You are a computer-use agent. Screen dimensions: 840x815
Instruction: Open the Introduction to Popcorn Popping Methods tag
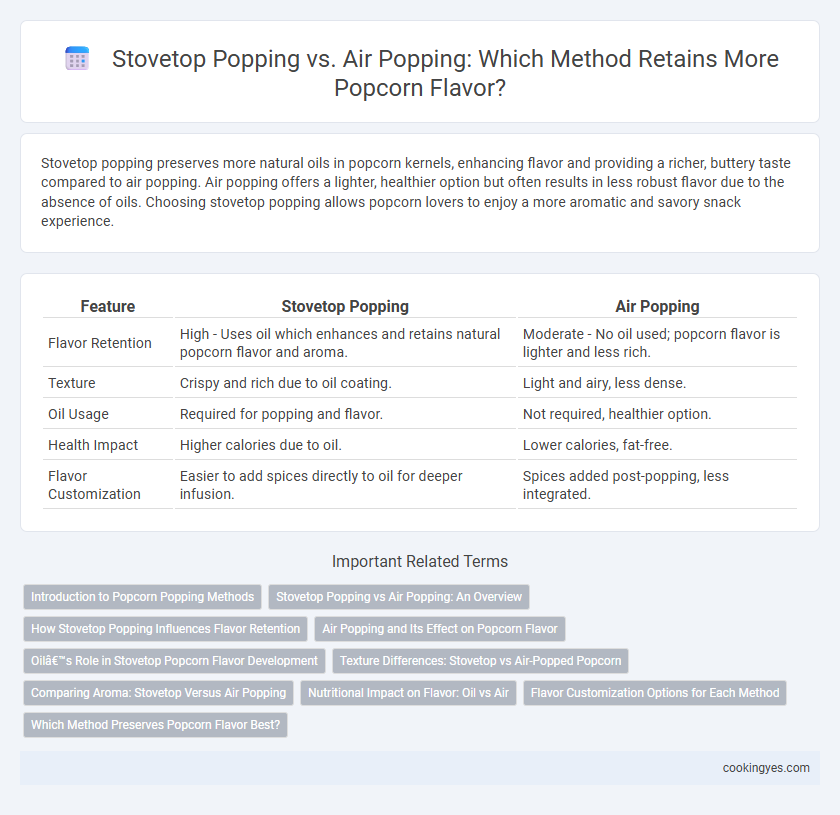tap(142, 597)
